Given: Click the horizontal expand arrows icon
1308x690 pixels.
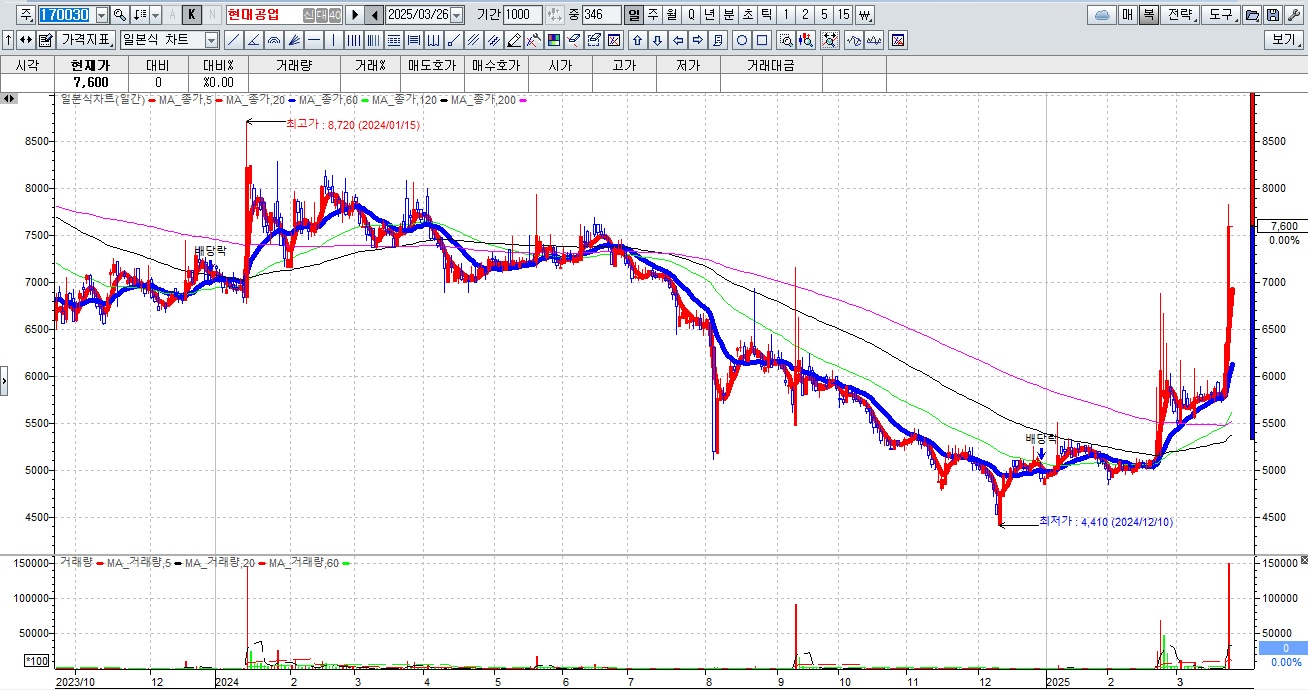Looking at the screenshot, I should [x=25, y=40].
